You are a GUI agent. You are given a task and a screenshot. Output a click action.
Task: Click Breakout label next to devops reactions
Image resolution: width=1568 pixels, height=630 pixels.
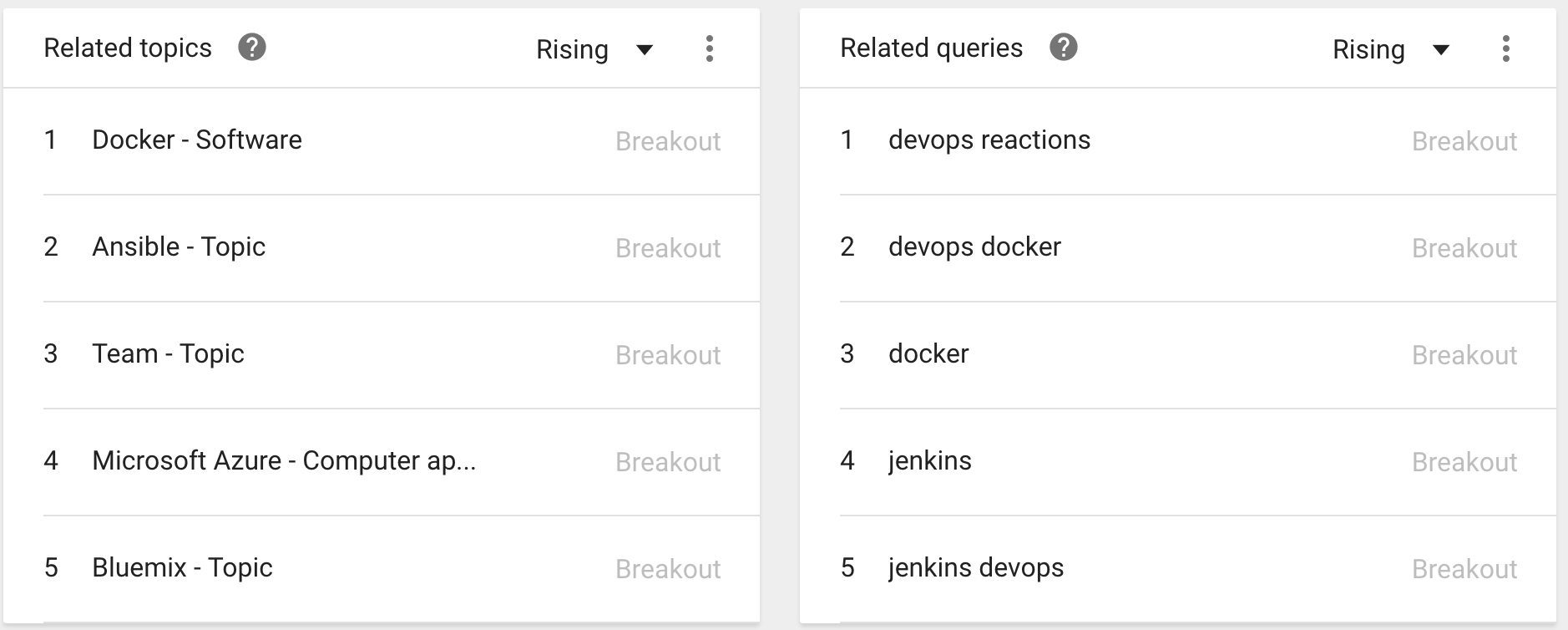pyautogui.click(x=1464, y=141)
